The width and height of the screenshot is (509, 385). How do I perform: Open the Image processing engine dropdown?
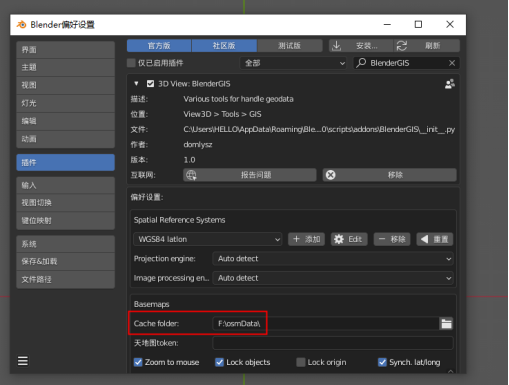[x=333, y=278]
